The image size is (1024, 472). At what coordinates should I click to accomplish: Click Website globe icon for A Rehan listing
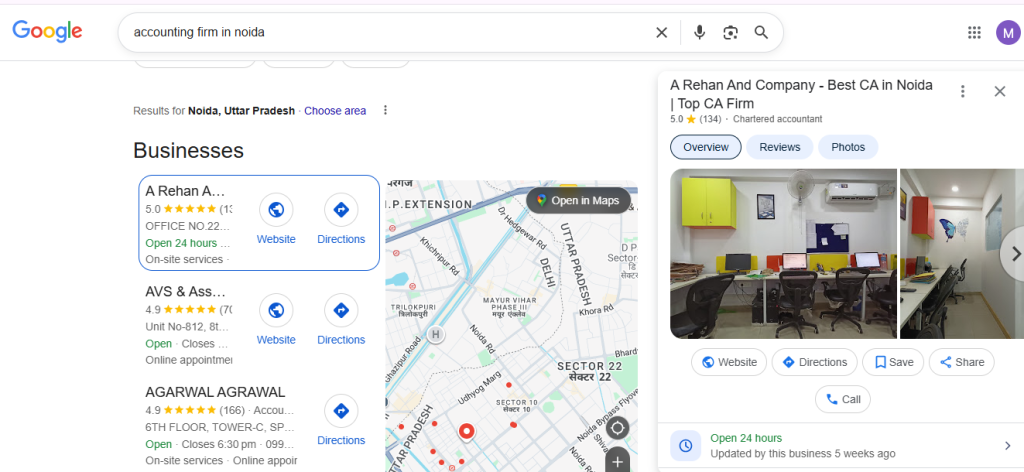(x=276, y=210)
